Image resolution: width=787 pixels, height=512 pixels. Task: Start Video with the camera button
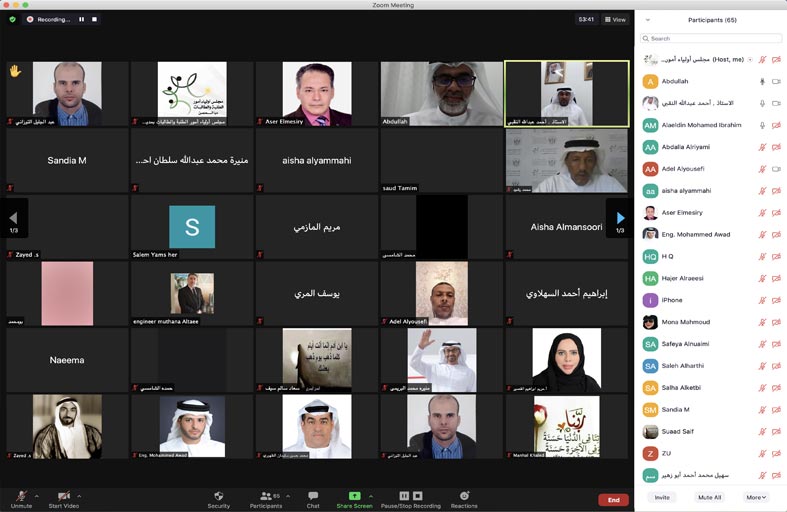click(63, 497)
